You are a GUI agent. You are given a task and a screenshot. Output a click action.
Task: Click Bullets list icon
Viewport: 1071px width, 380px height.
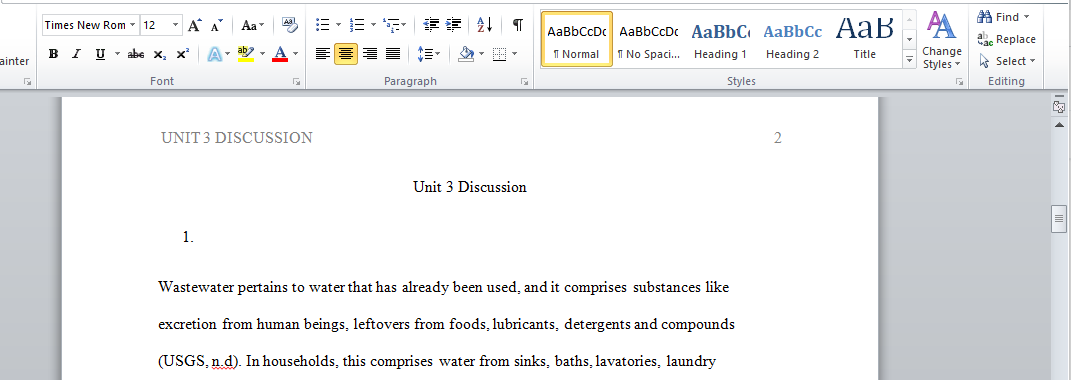pos(322,25)
